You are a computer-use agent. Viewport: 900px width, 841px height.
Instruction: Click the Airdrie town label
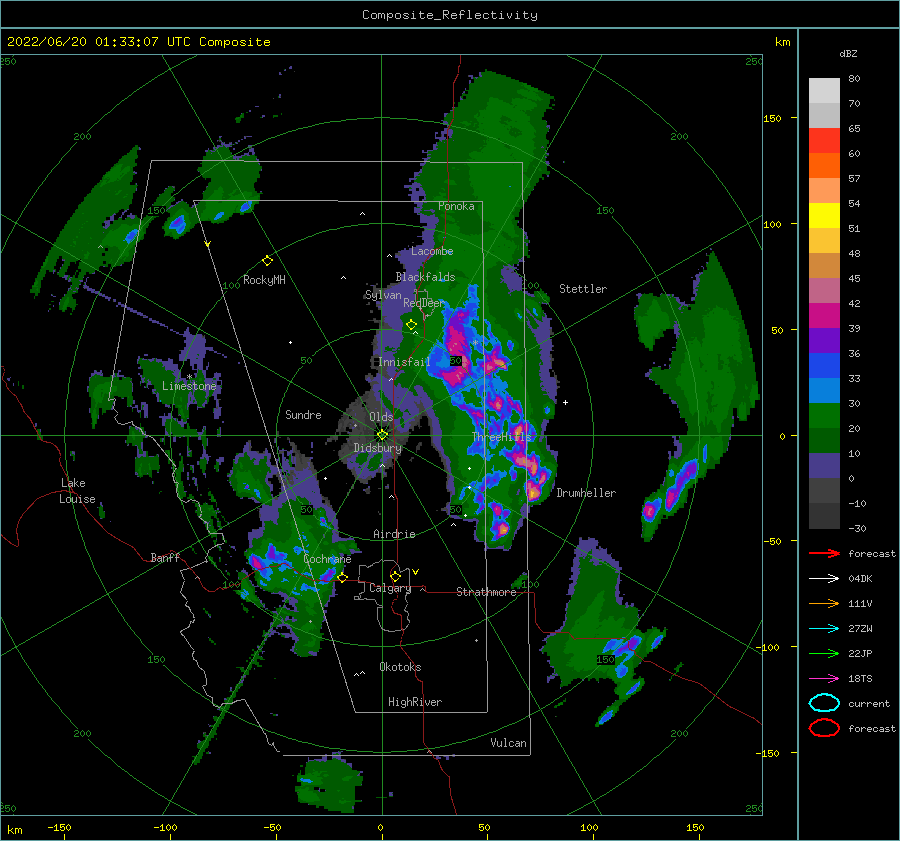coord(394,534)
